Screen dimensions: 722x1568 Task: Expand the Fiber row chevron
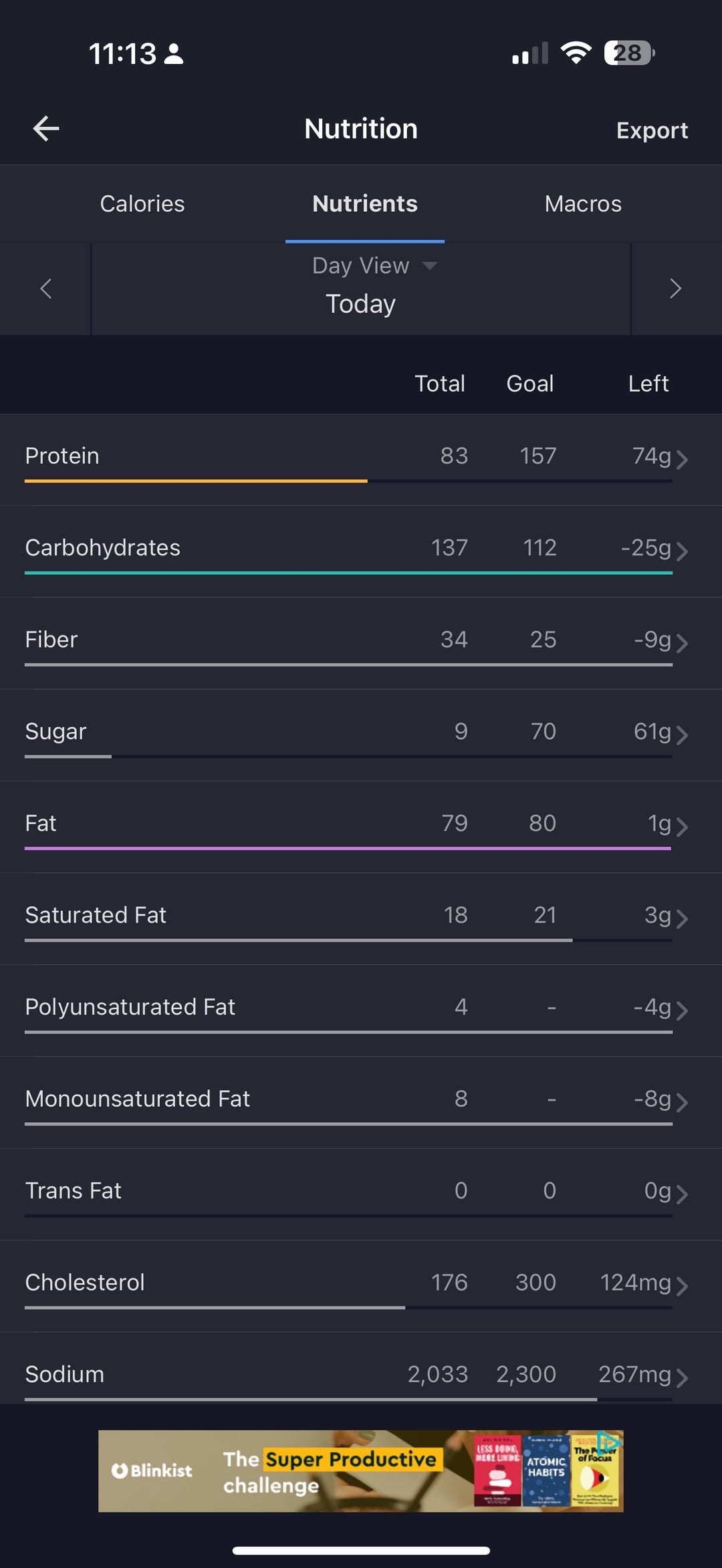681,643
